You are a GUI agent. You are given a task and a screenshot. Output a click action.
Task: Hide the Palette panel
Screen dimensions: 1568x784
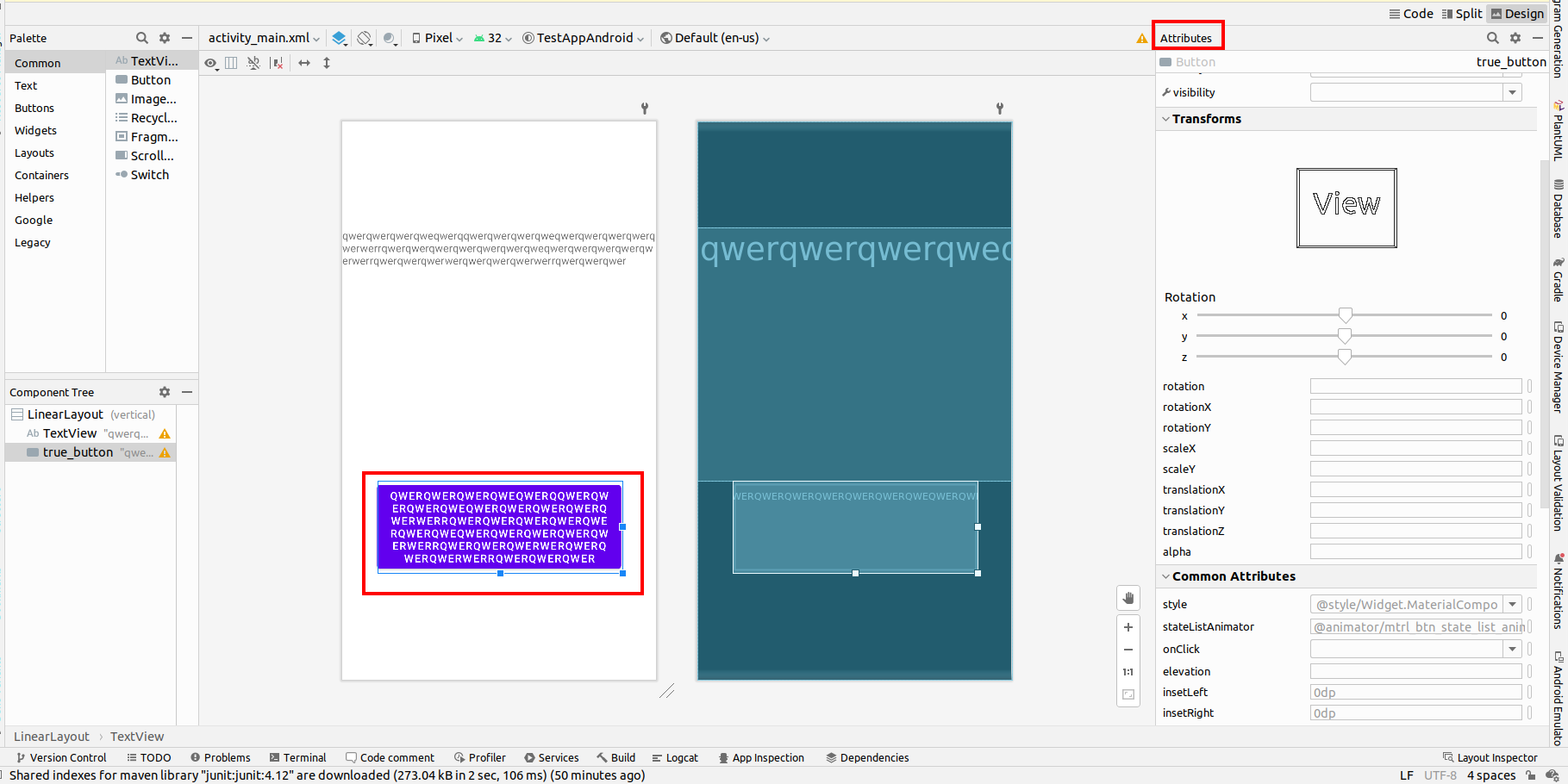pos(186,38)
